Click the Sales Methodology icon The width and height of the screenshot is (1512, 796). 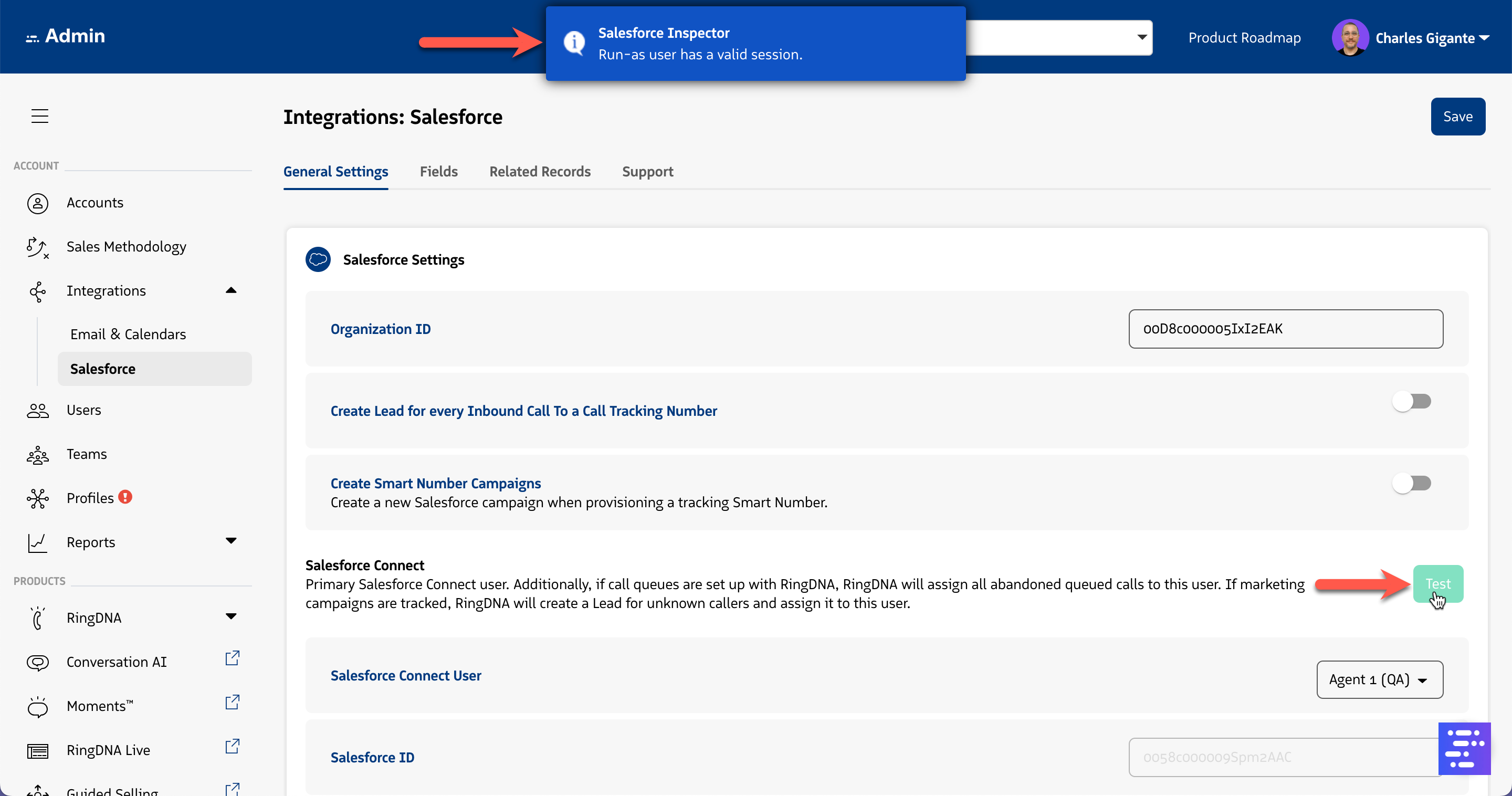tap(38, 247)
